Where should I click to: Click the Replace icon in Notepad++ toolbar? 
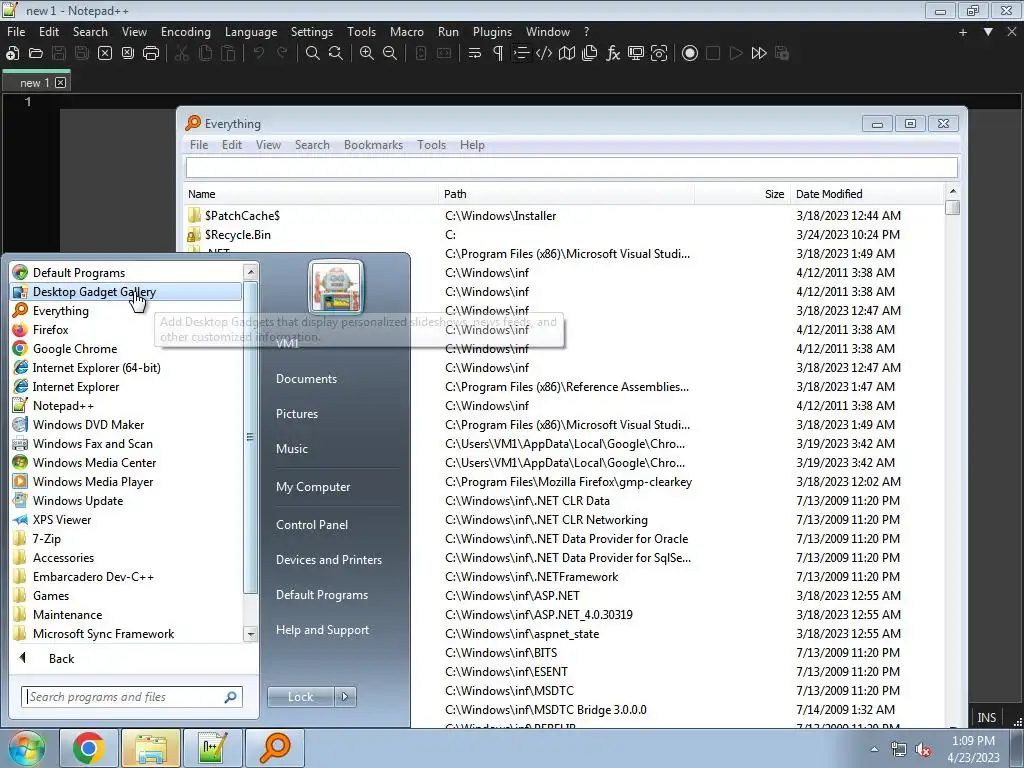(x=336, y=54)
